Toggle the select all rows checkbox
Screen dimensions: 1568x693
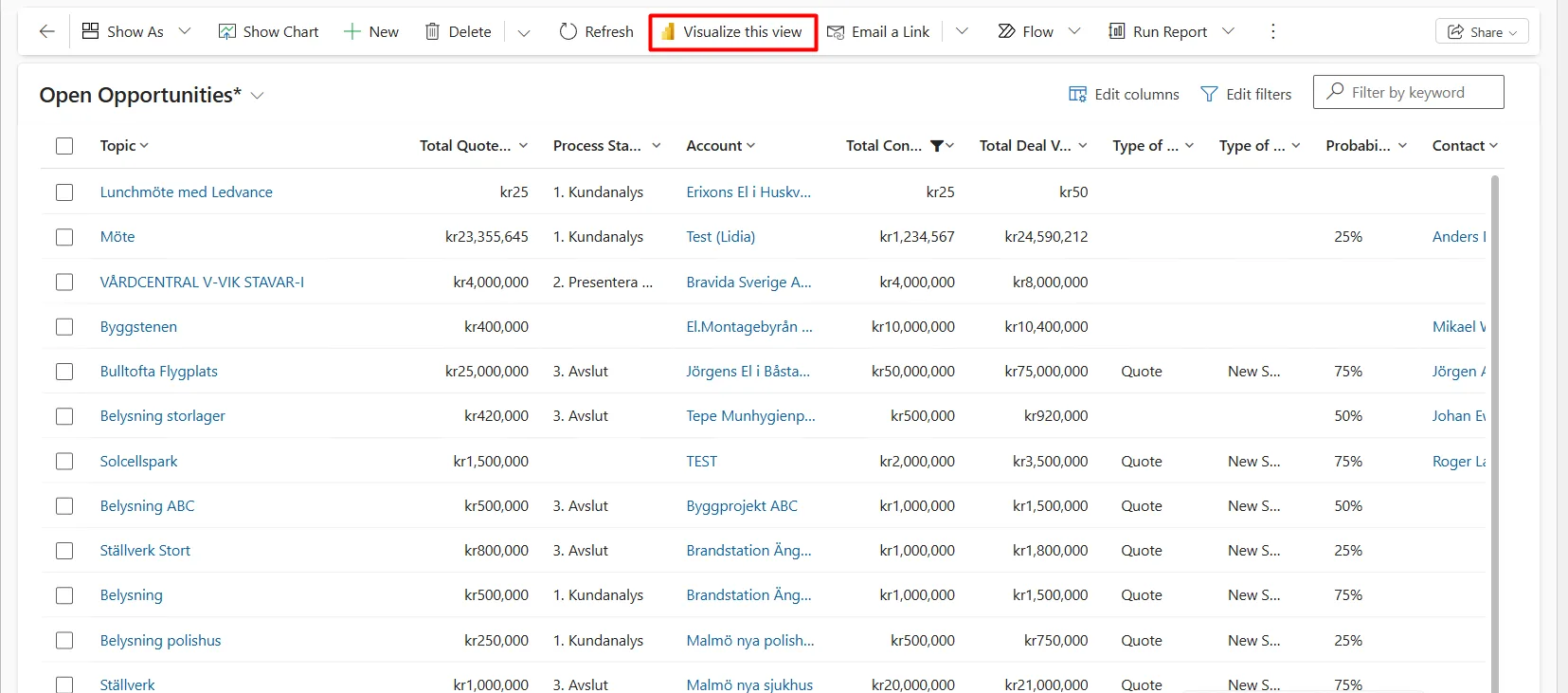(x=64, y=146)
